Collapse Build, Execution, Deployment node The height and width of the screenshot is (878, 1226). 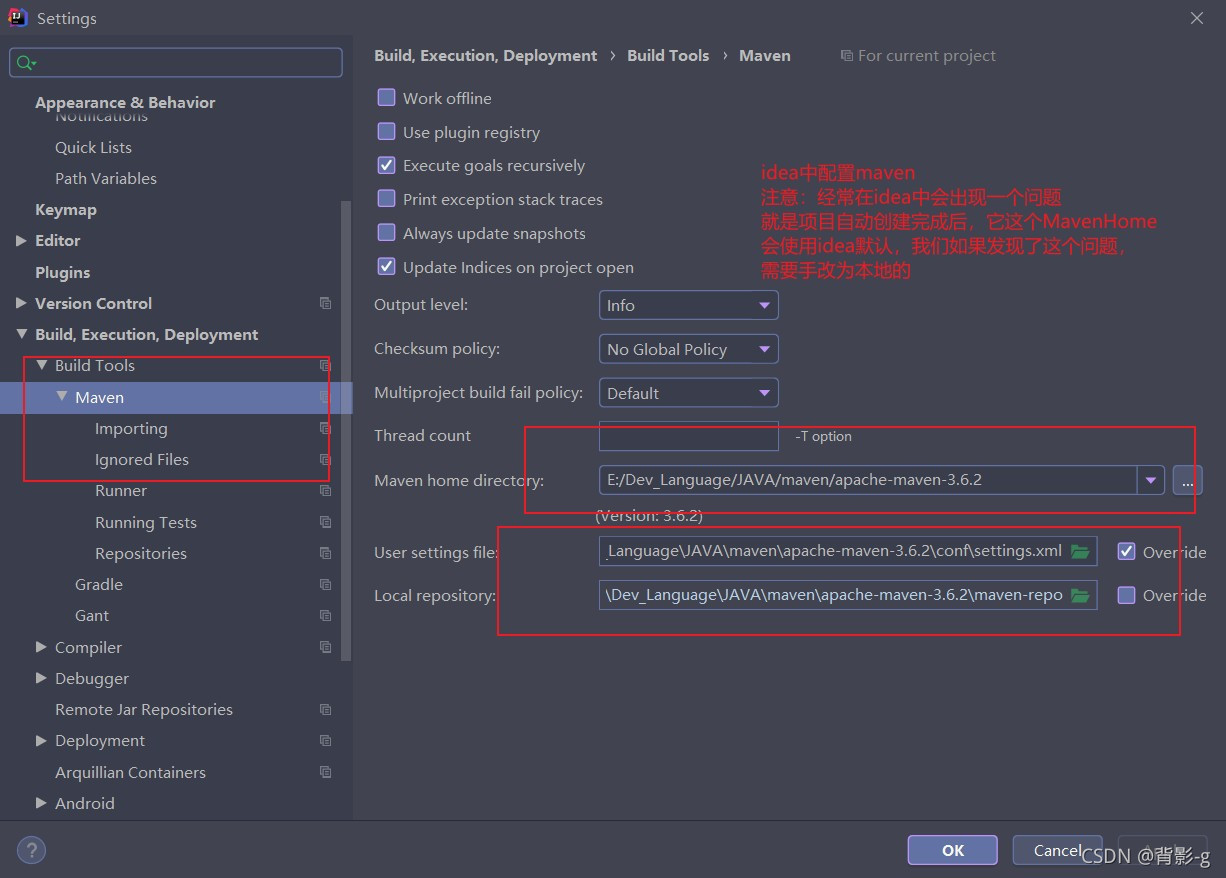(21, 334)
